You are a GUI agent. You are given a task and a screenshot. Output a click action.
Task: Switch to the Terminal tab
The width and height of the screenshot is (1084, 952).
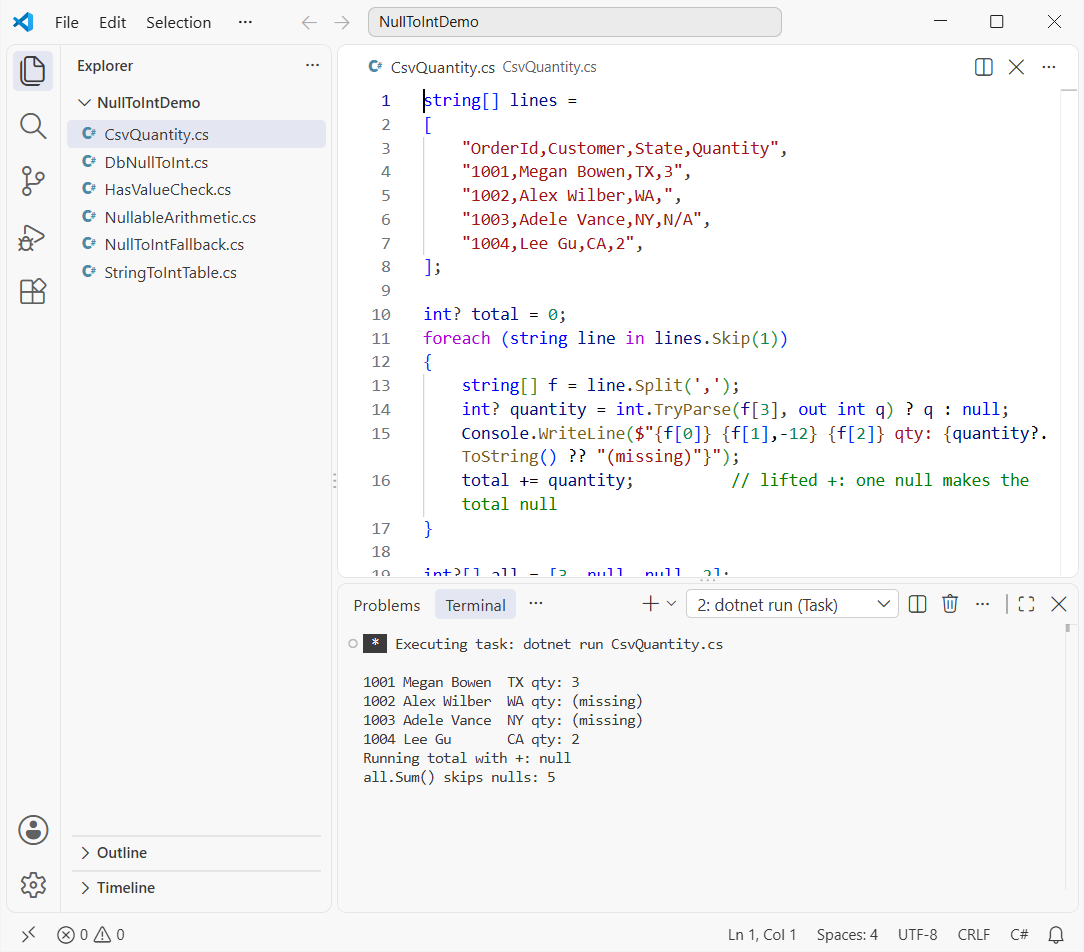click(x=475, y=605)
